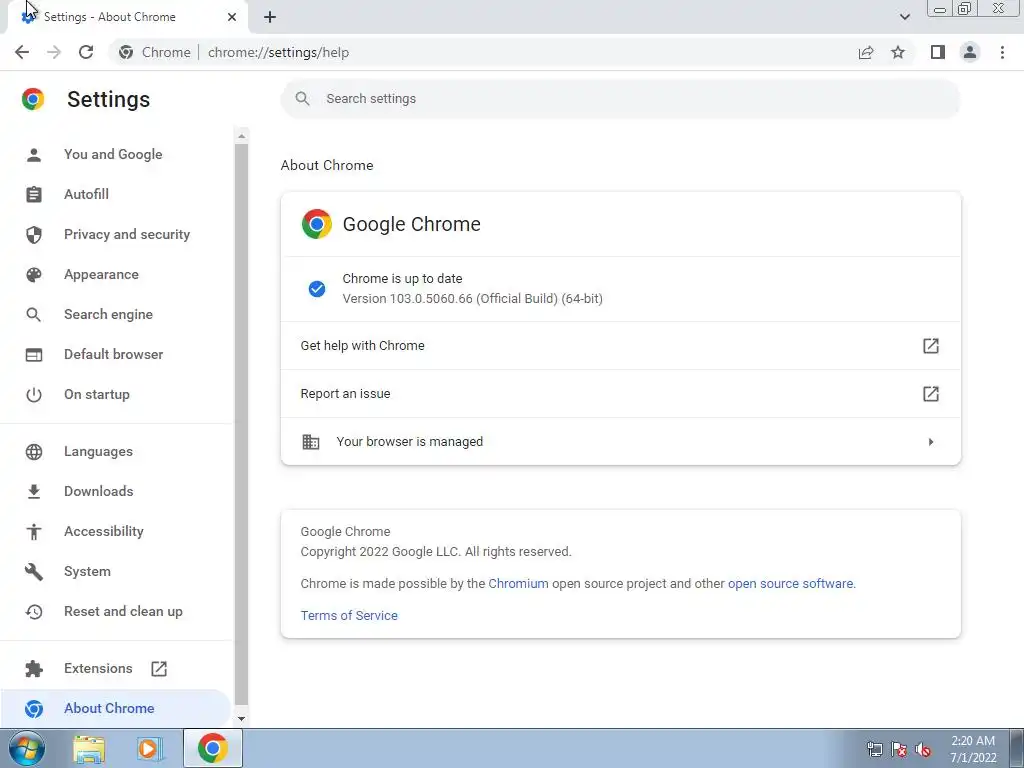Follow the open source software link
The height and width of the screenshot is (768, 1024).
790,583
